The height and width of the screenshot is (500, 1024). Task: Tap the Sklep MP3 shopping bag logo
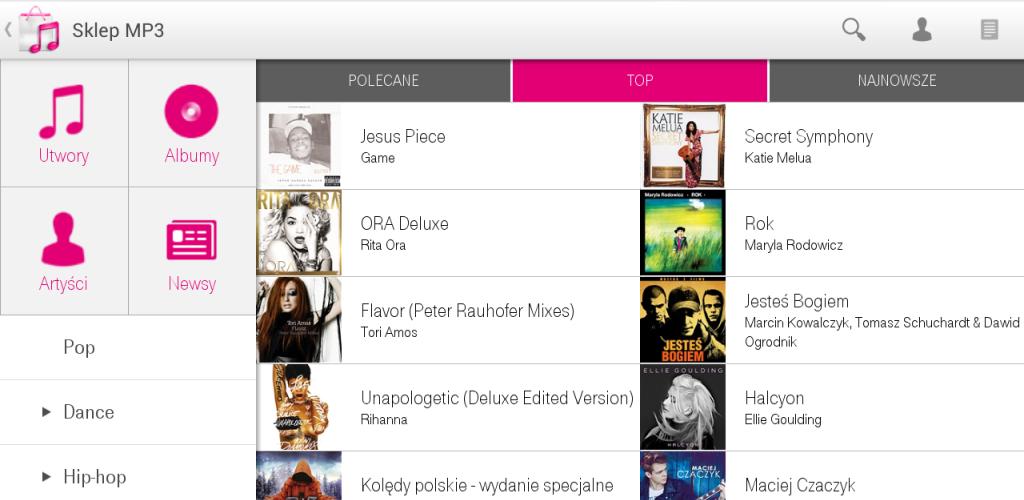(x=39, y=30)
